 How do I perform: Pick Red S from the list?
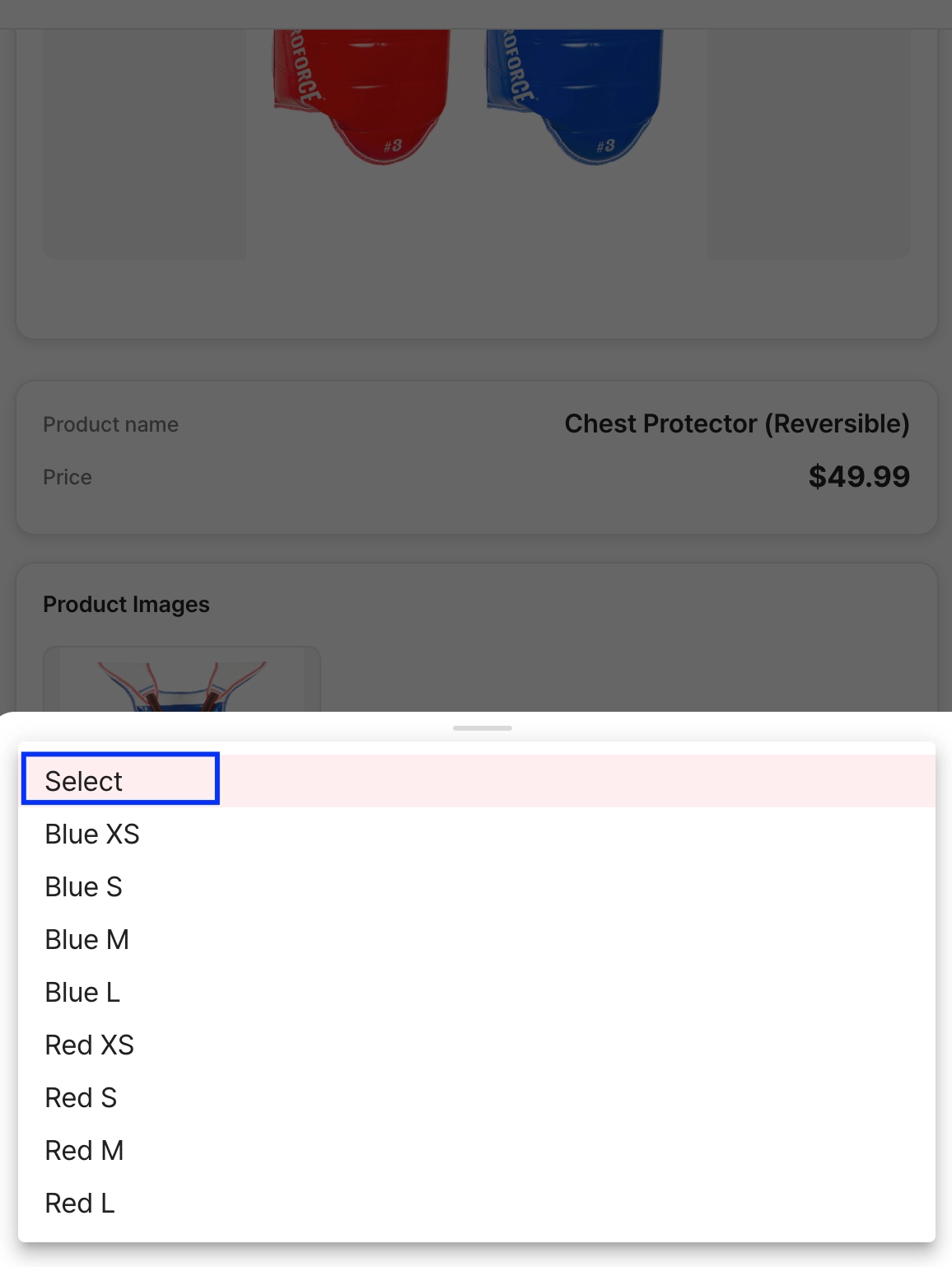tap(81, 1097)
